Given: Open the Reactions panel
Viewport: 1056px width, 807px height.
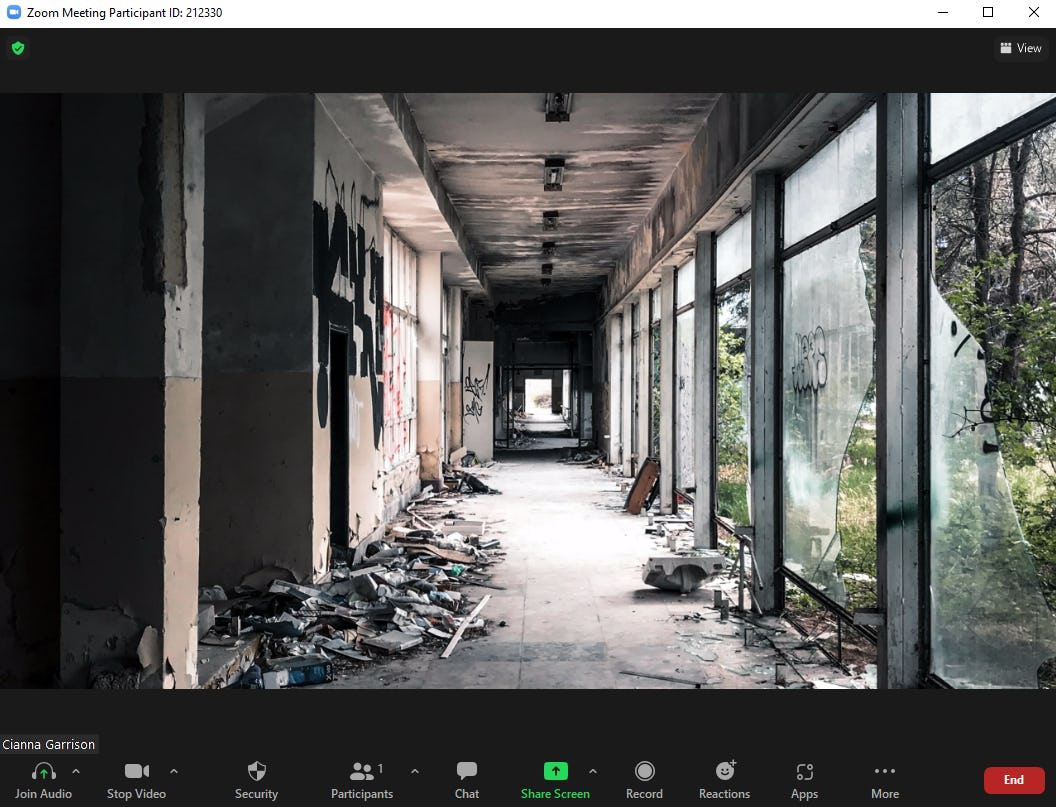Looking at the screenshot, I should click(x=724, y=771).
